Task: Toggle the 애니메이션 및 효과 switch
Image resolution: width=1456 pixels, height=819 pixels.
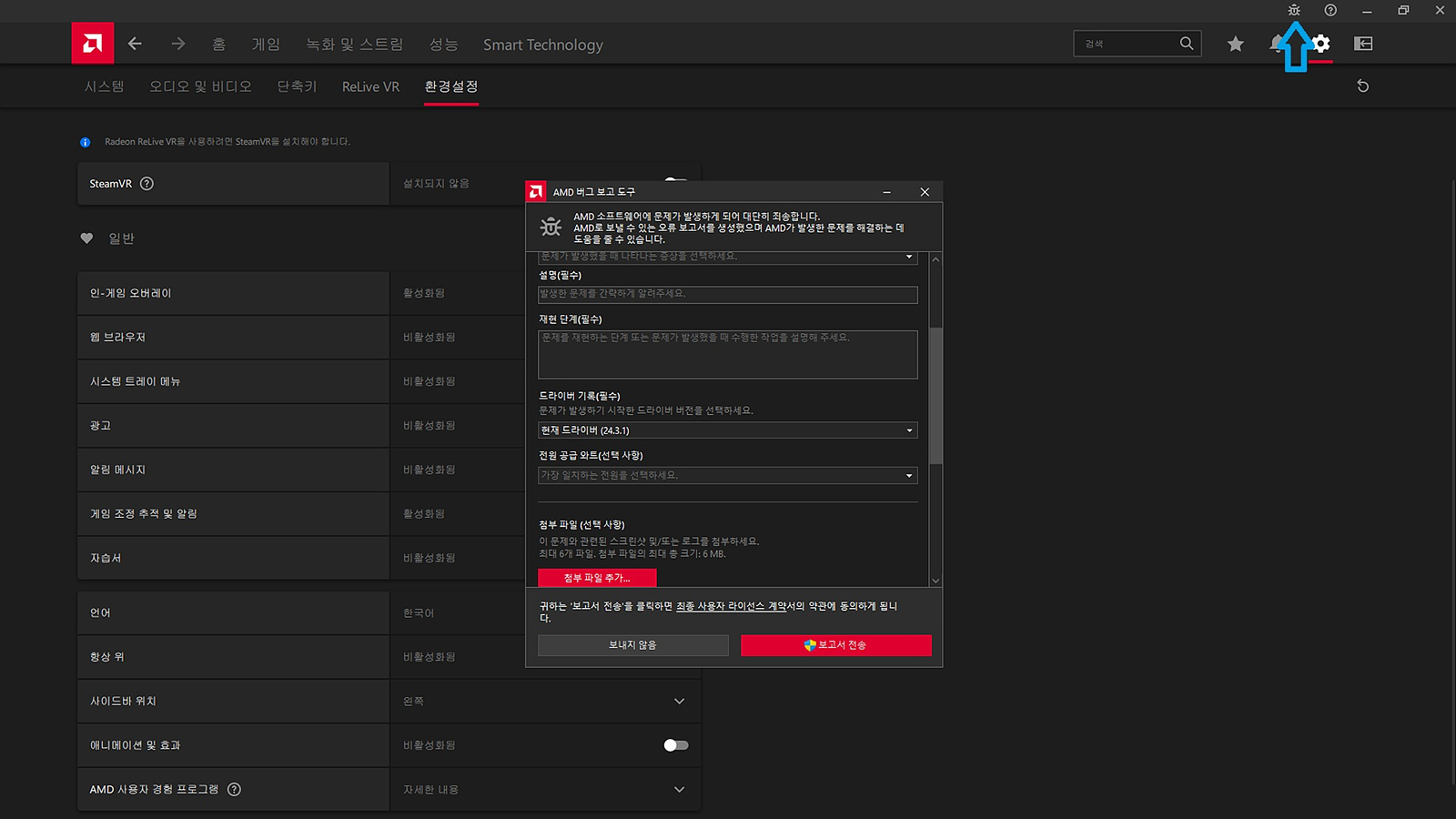Action: tap(675, 745)
